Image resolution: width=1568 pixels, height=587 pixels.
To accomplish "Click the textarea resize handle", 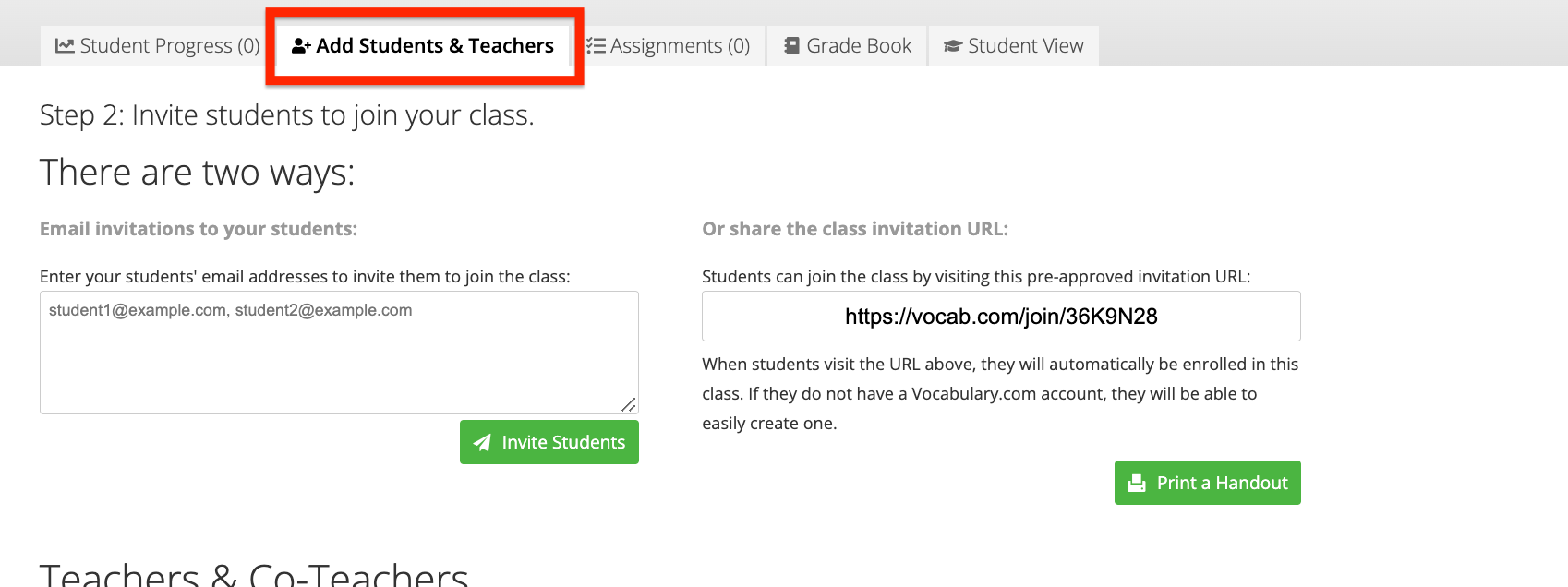I will point(630,404).
